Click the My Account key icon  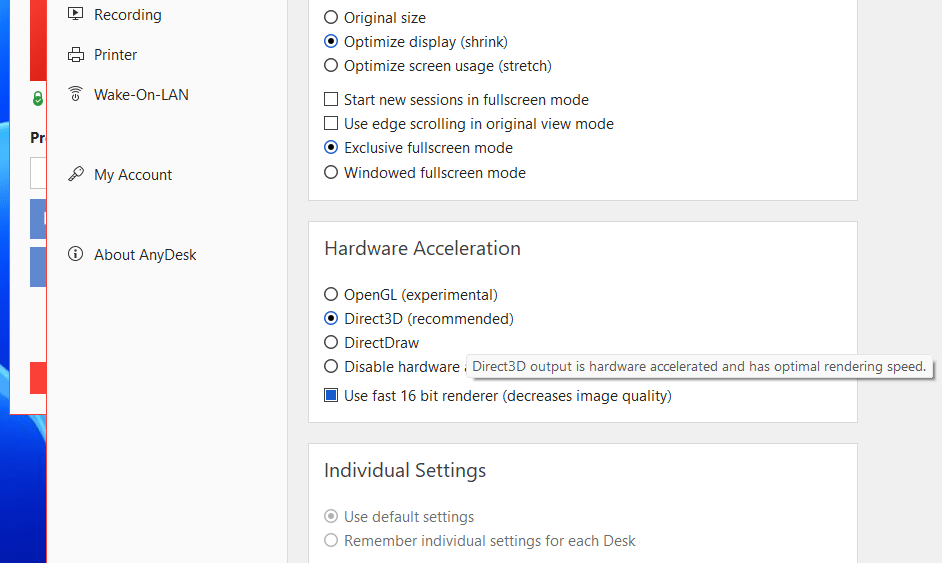(76, 174)
